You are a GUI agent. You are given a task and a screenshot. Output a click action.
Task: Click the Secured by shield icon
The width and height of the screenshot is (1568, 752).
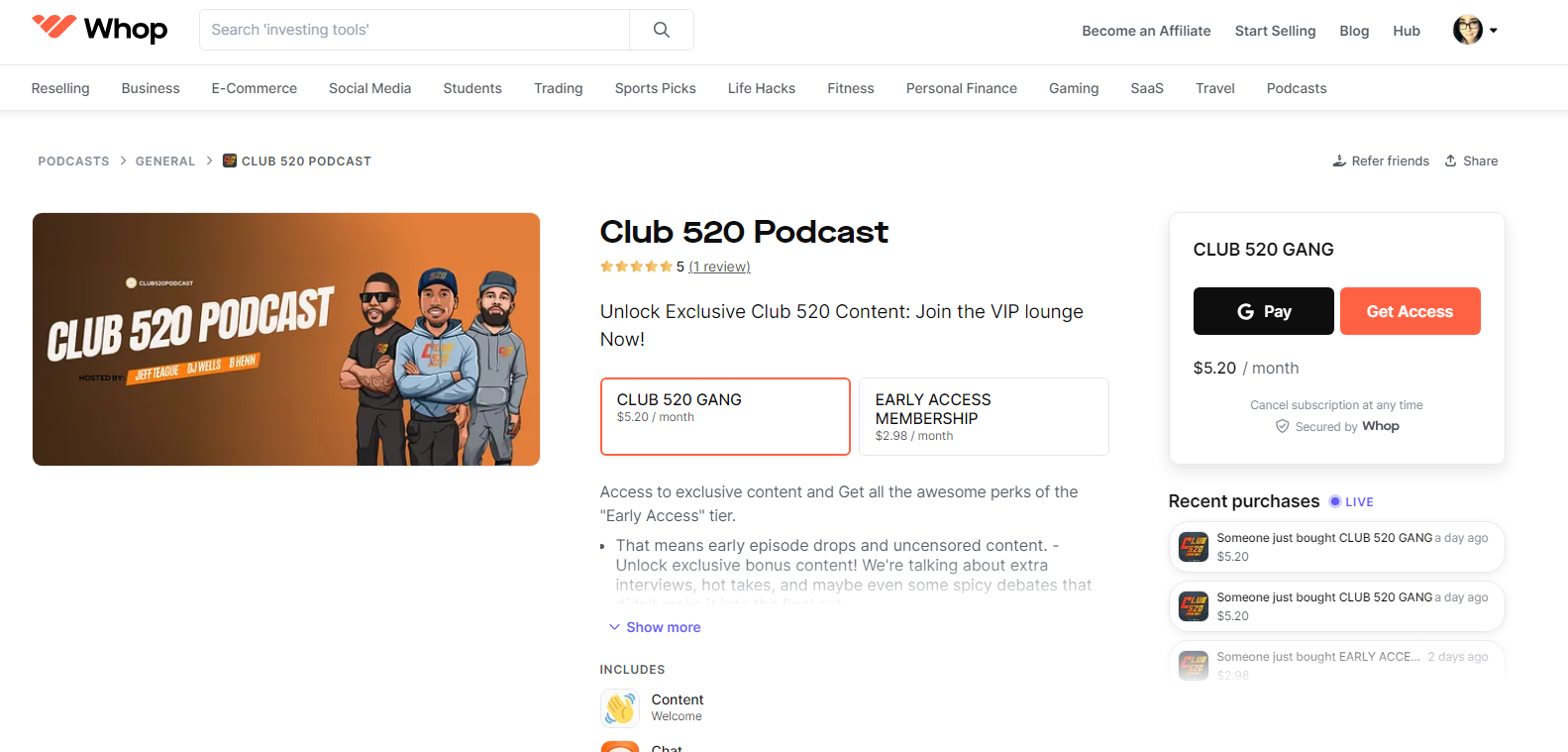coord(1283,426)
